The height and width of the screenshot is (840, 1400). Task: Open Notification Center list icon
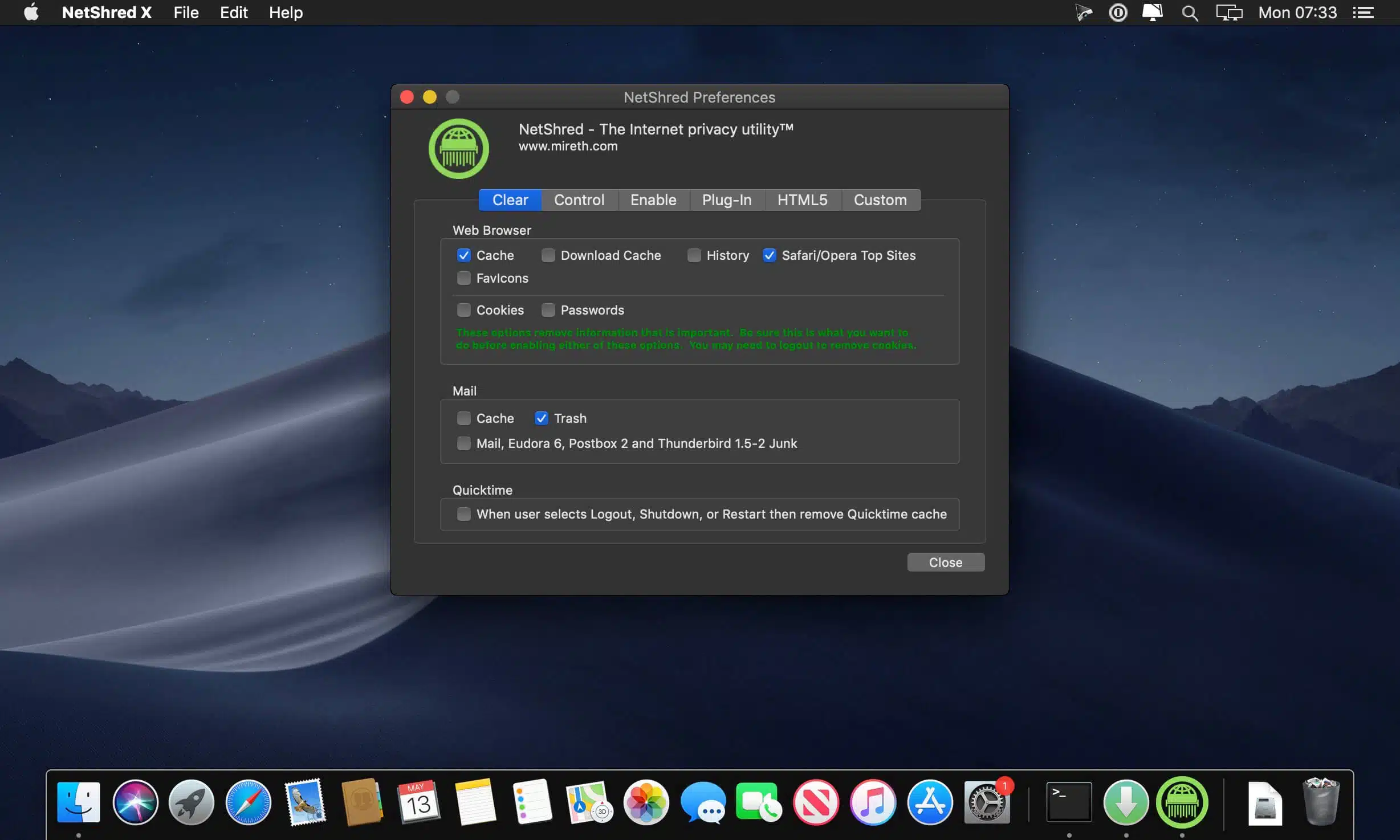pos(1364,13)
